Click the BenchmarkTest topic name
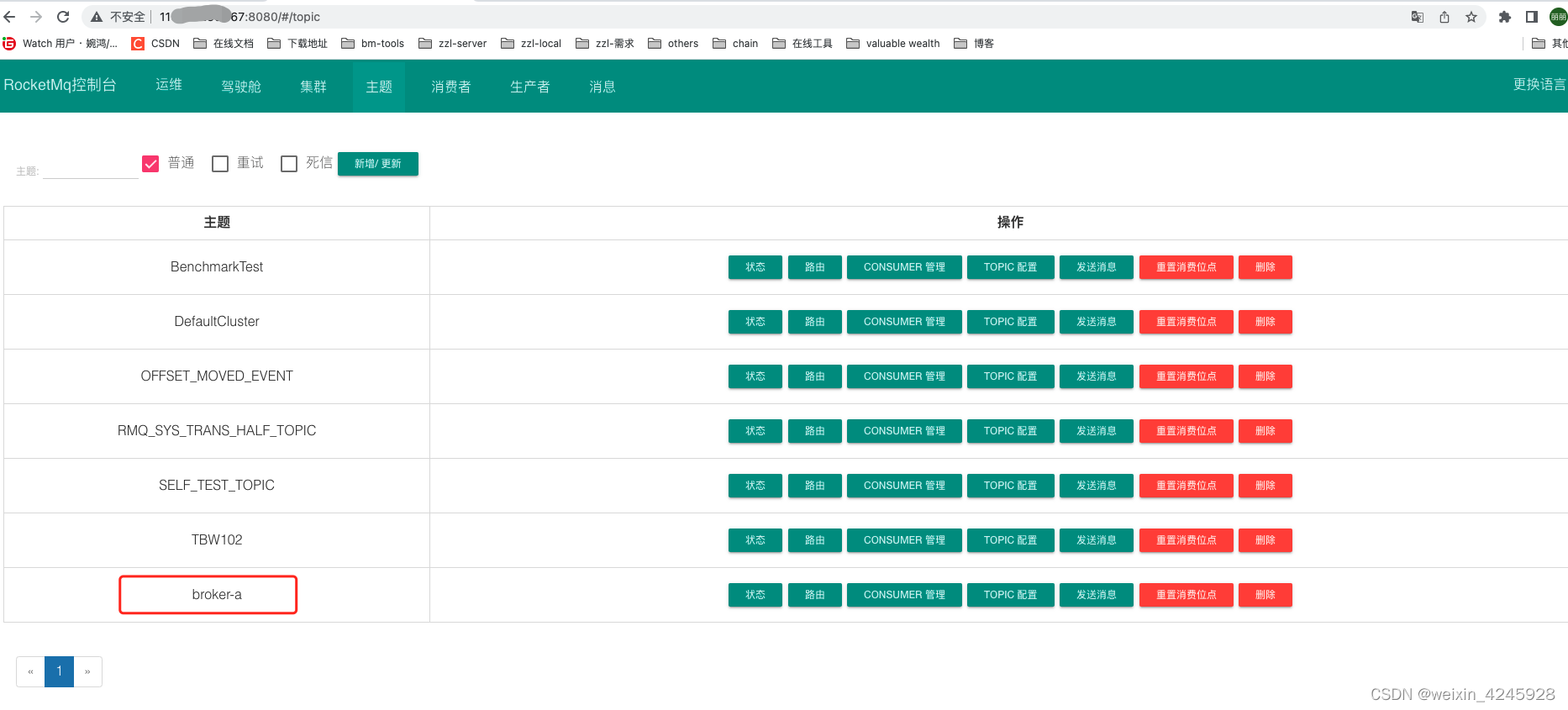This screenshot has height=710, width=1568. coord(217,267)
